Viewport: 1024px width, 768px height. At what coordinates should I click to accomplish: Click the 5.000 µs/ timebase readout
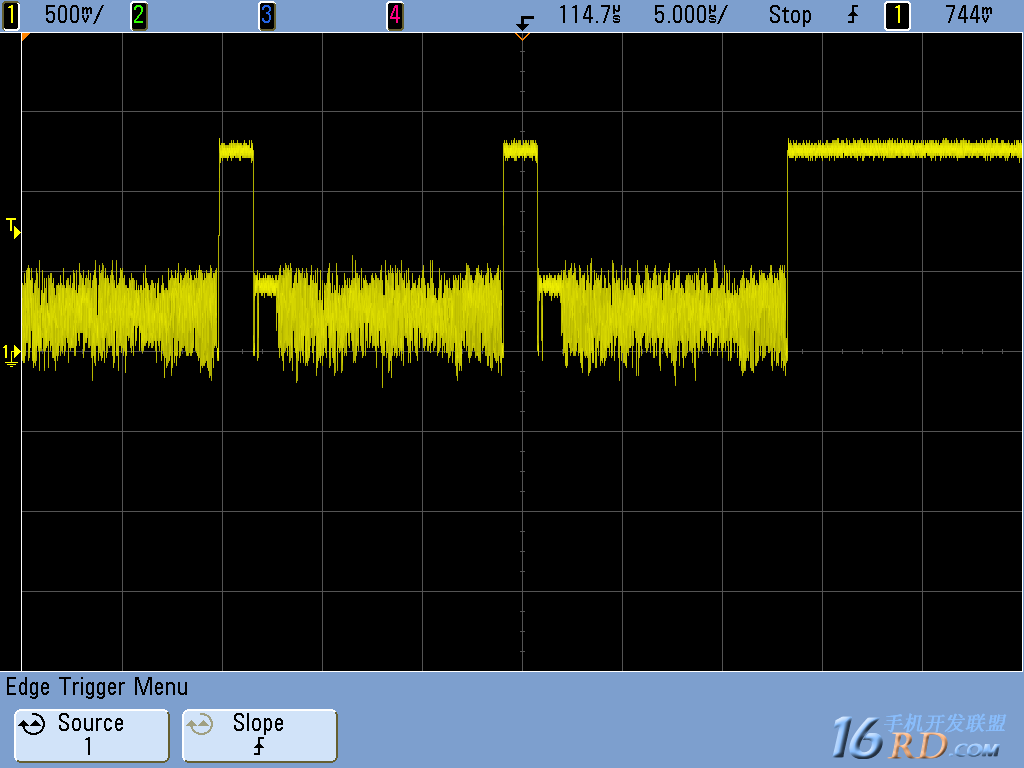690,15
